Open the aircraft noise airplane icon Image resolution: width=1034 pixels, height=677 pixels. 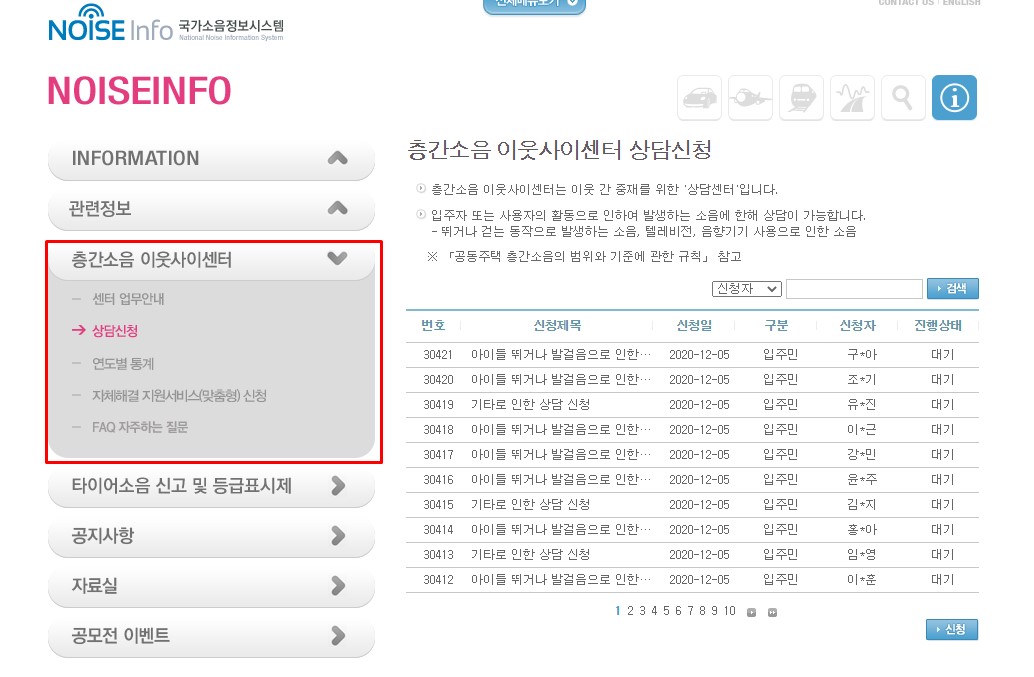coord(750,98)
